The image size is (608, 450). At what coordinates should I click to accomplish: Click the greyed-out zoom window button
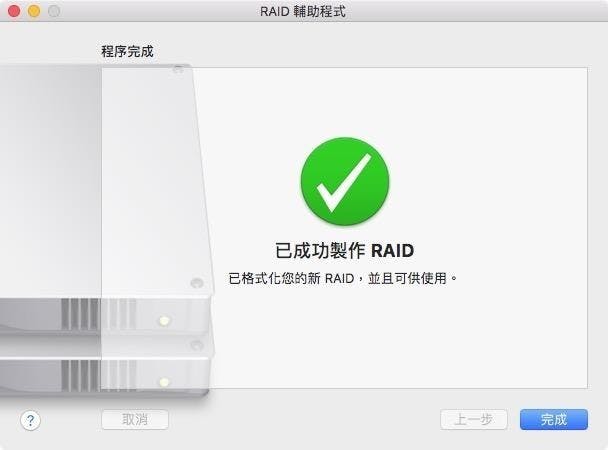click(x=54, y=11)
